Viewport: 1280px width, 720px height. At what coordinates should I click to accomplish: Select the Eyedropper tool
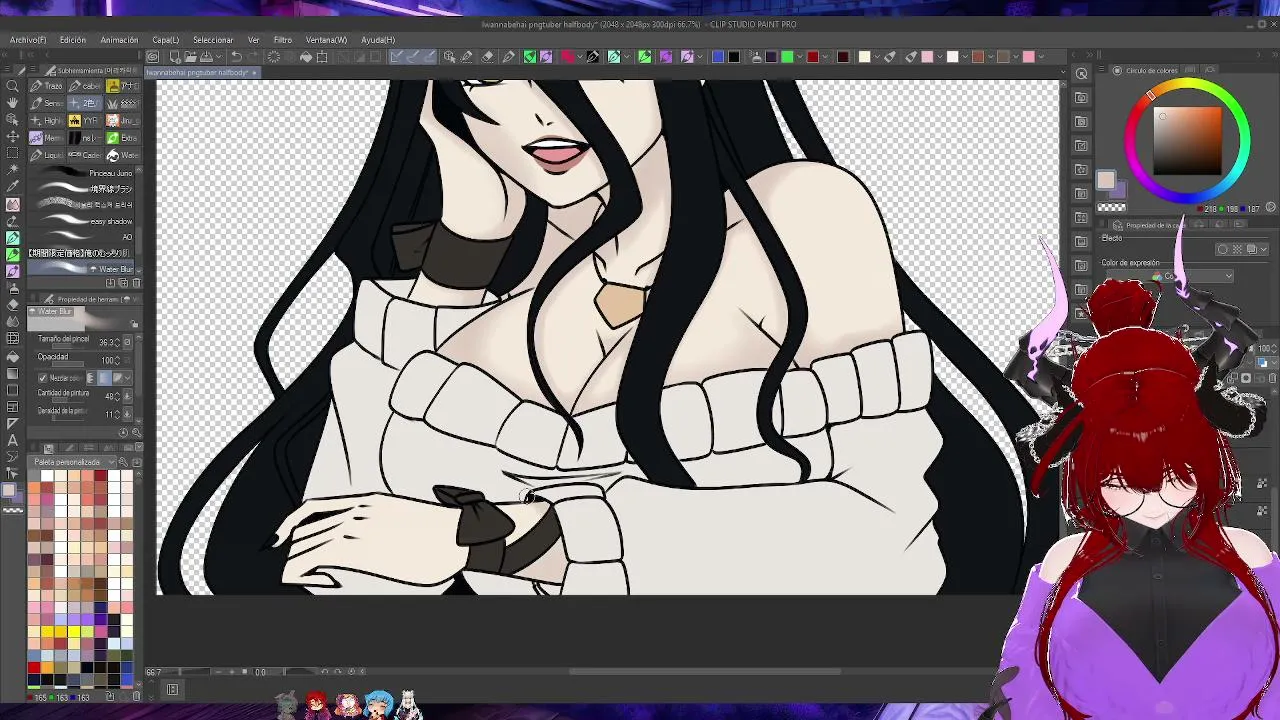tap(13, 187)
